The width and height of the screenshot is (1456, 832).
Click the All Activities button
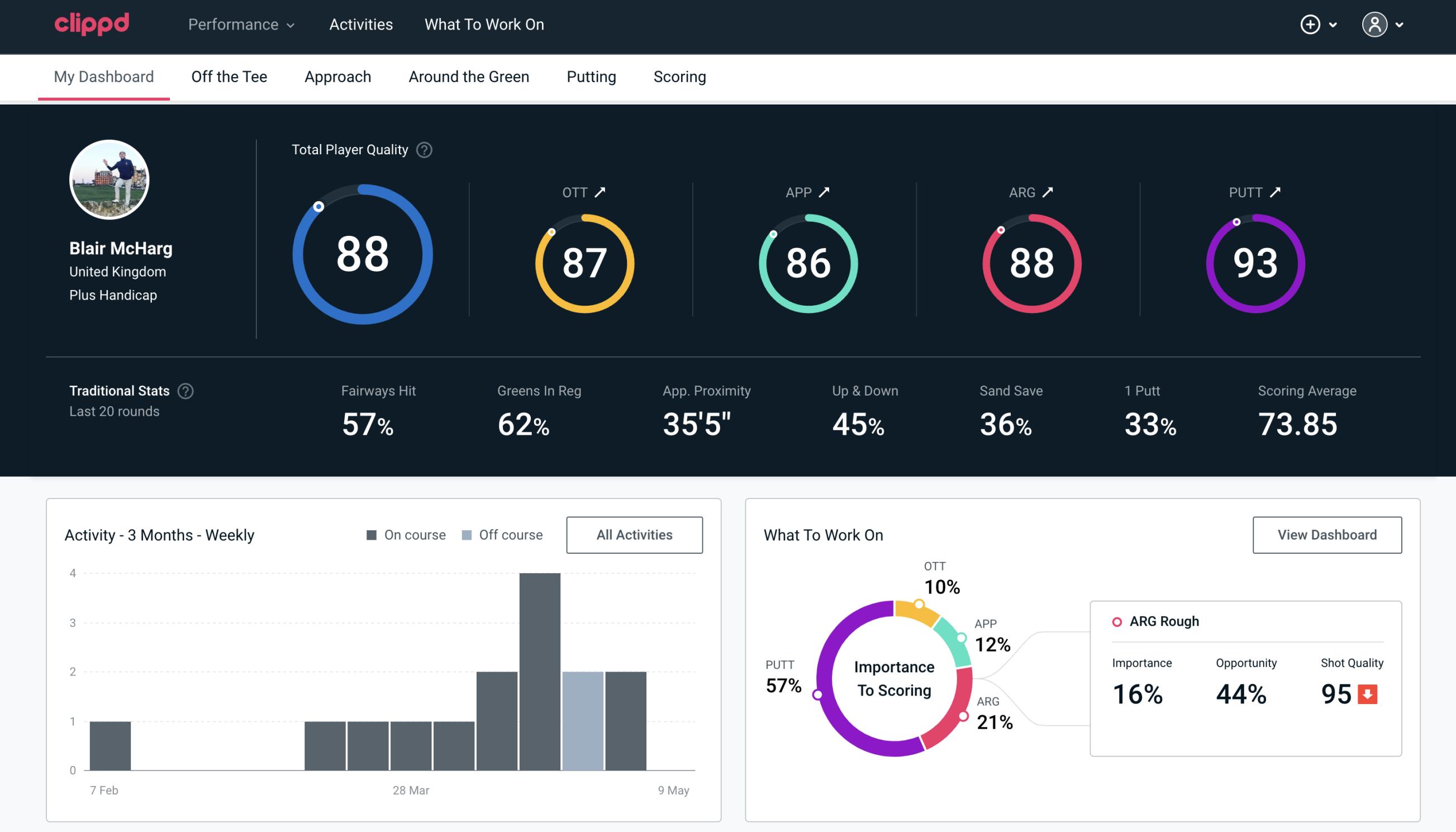(x=635, y=535)
